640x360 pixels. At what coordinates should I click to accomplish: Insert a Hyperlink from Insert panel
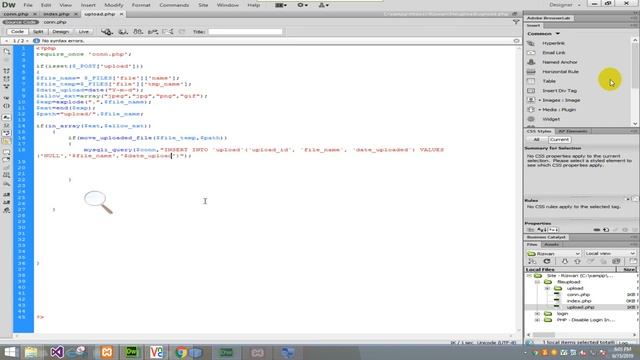(x=553, y=43)
